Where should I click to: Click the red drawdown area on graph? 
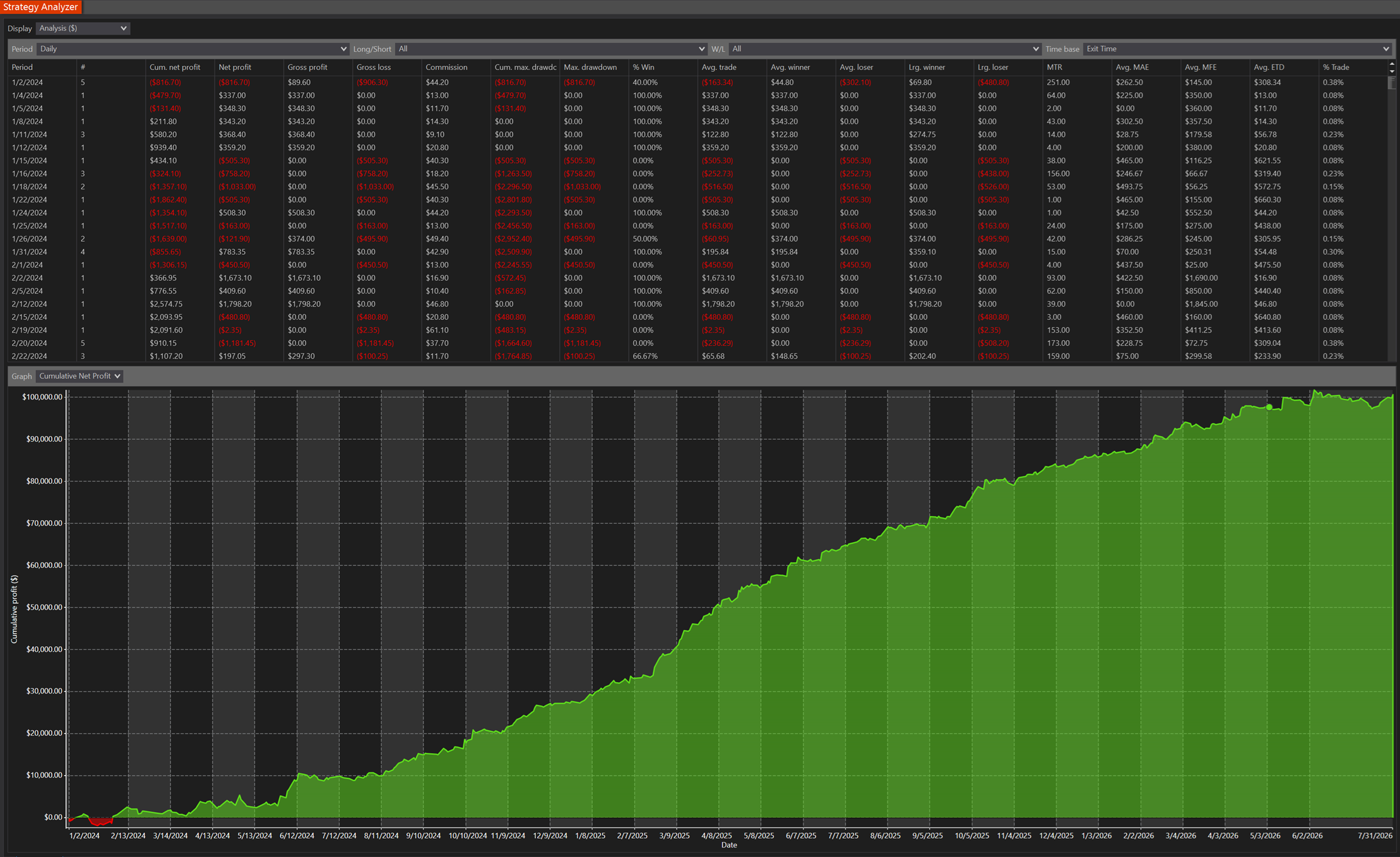(100, 822)
